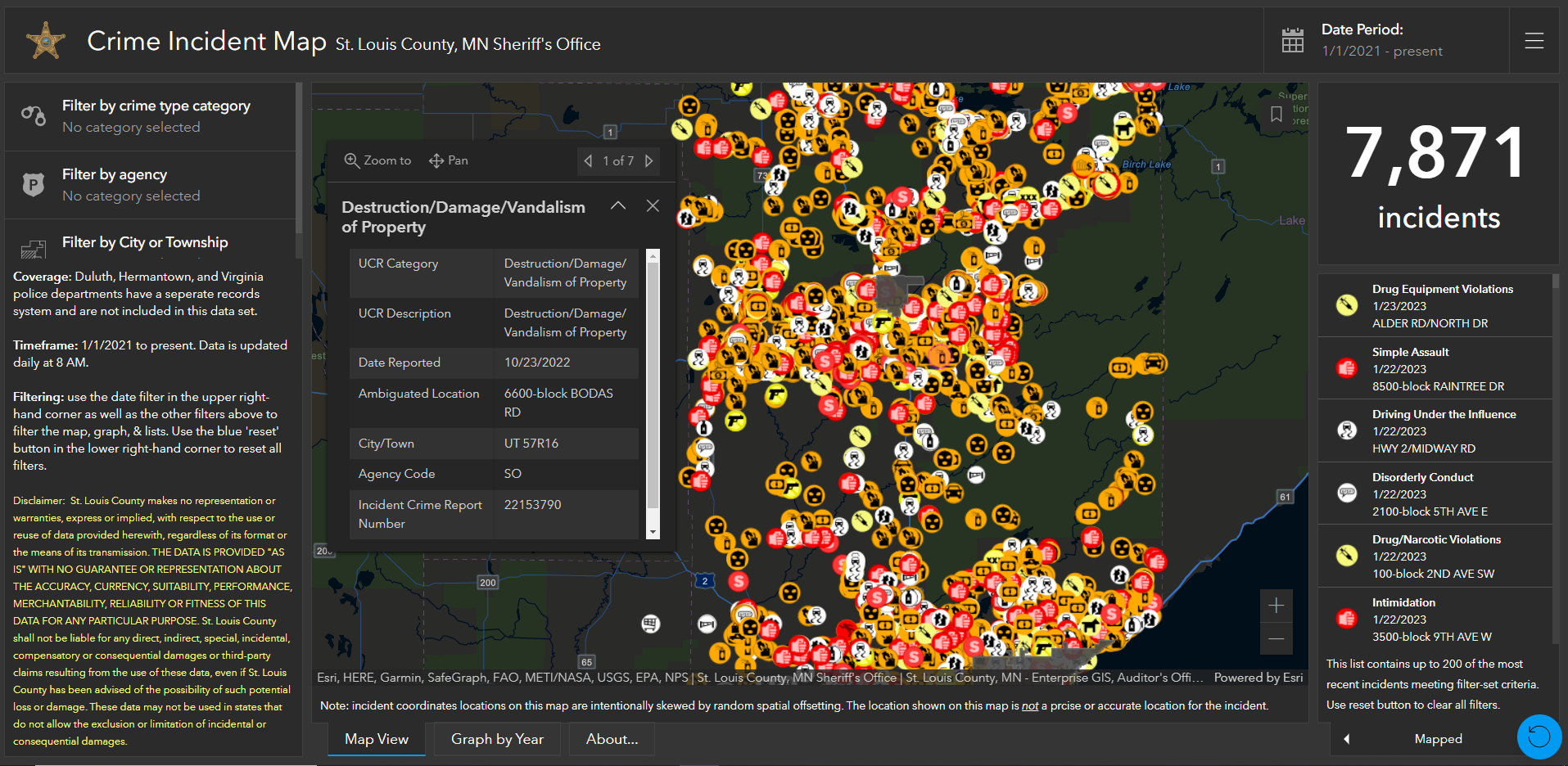The height and width of the screenshot is (766, 1568).
Task: Select Driving Under the Influence entry
Action: coord(1435,431)
